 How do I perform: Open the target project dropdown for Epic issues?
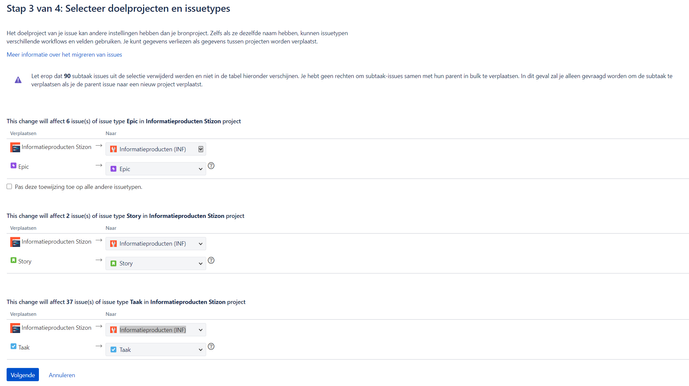[156, 149]
